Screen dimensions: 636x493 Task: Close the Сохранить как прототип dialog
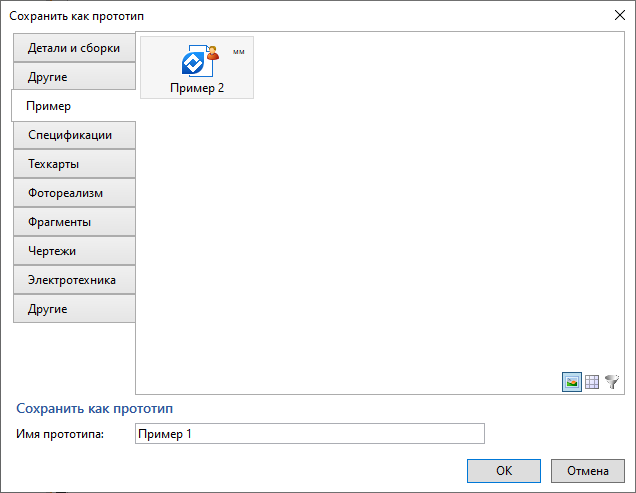click(x=618, y=14)
